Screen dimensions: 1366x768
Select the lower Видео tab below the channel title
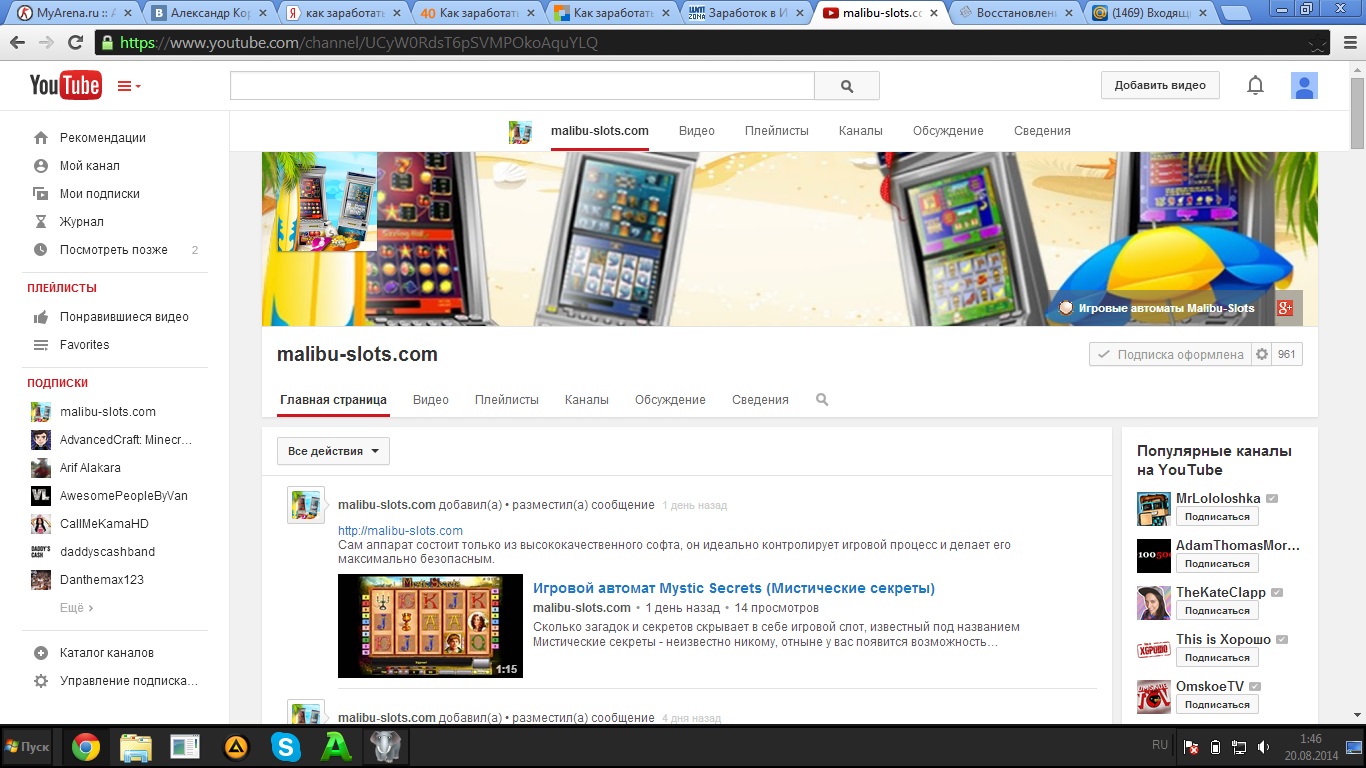pyautogui.click(x=431, y=400)
